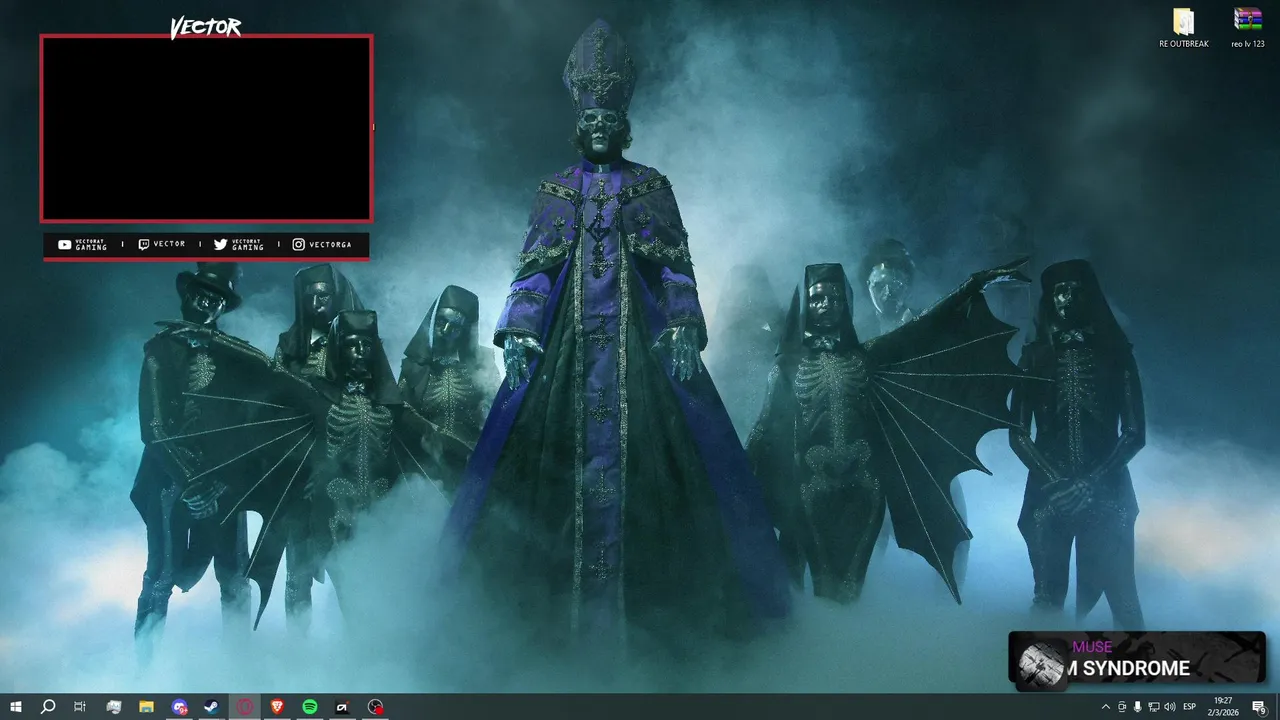Click the microphone tray icon
Image resolution: width=1280 pixels, height=720 pixels.
pyautogui.click(x=1137, y=707)
